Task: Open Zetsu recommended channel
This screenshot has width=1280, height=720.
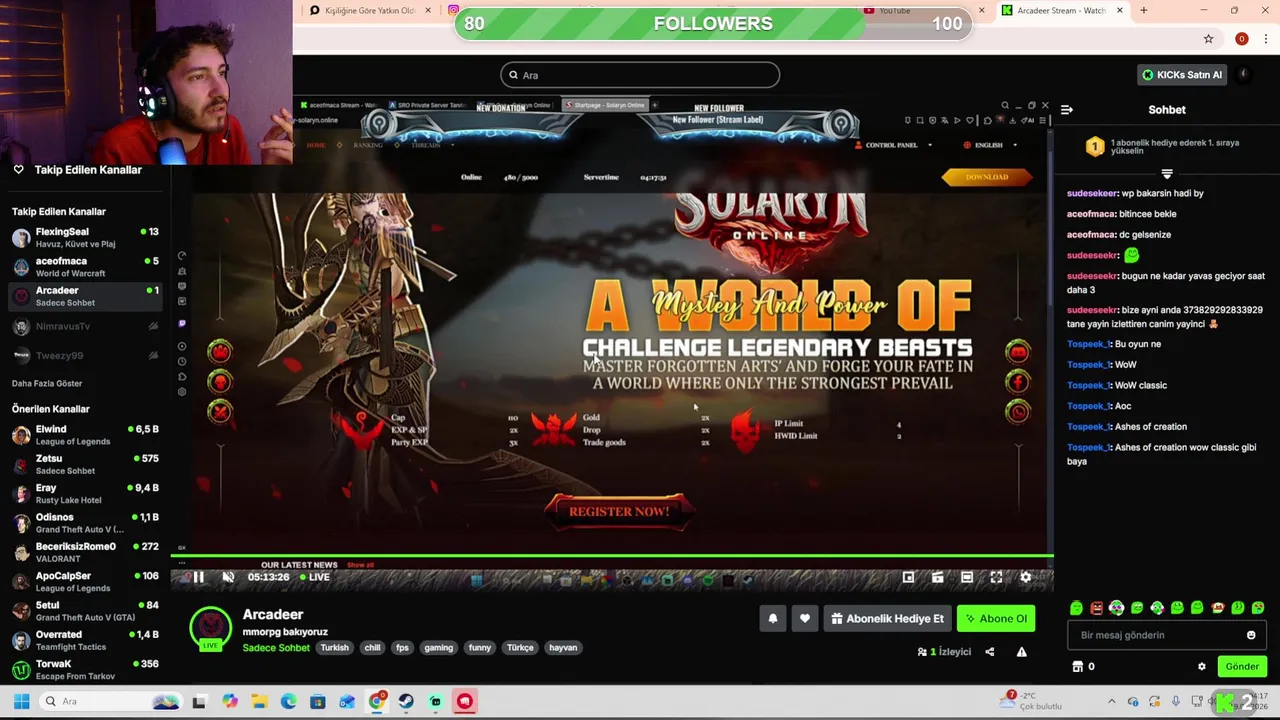Action: [x=85, y=464]
